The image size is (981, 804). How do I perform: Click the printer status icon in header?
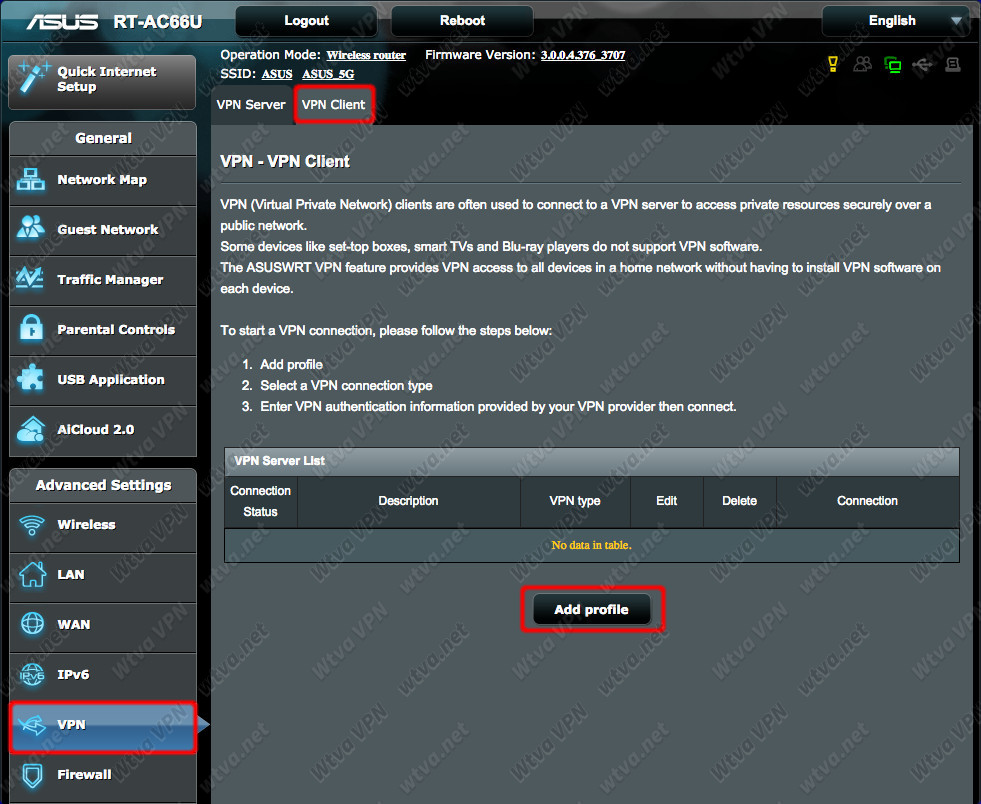coord(952,64)
